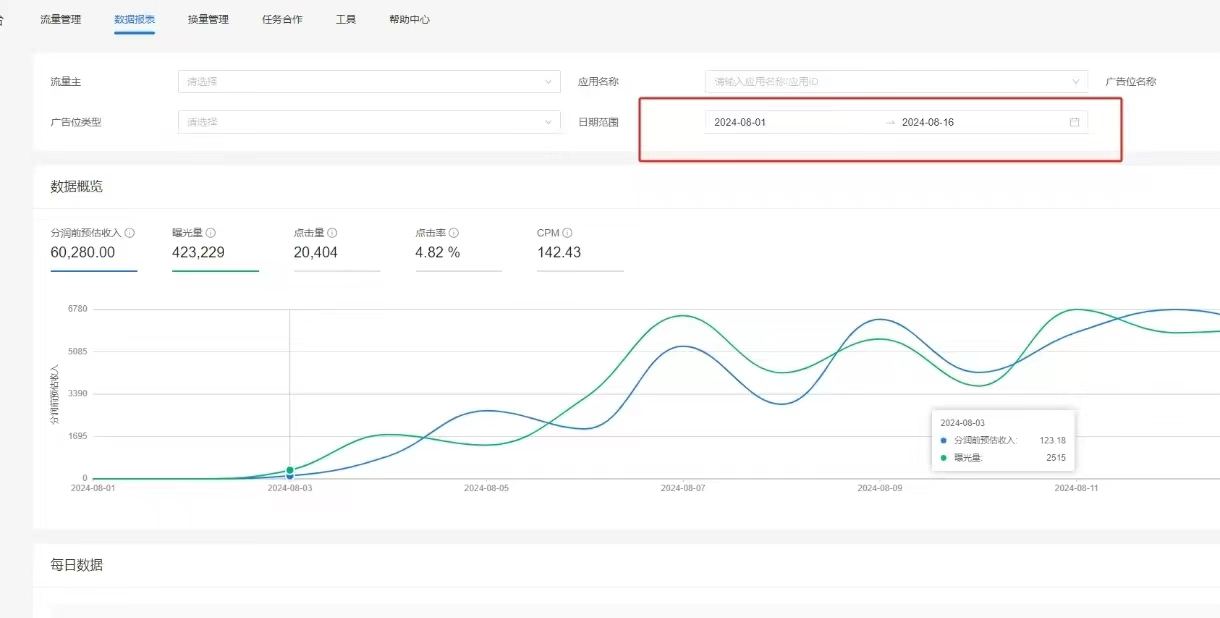1220x618 pixels.
Task: Open calendar icon in date range field
Action: (x=1074, y=122)
